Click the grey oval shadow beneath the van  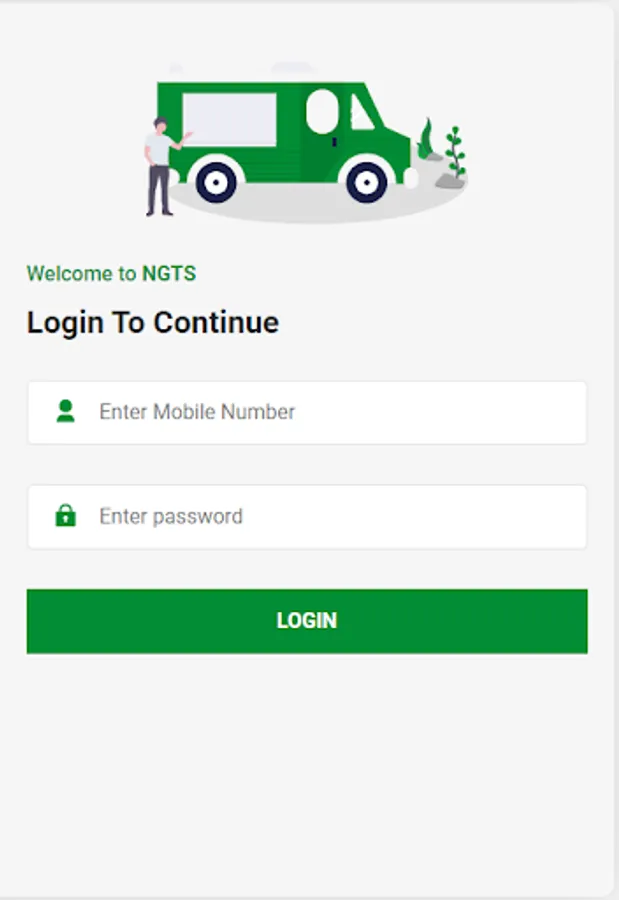[x=316, y=204]
